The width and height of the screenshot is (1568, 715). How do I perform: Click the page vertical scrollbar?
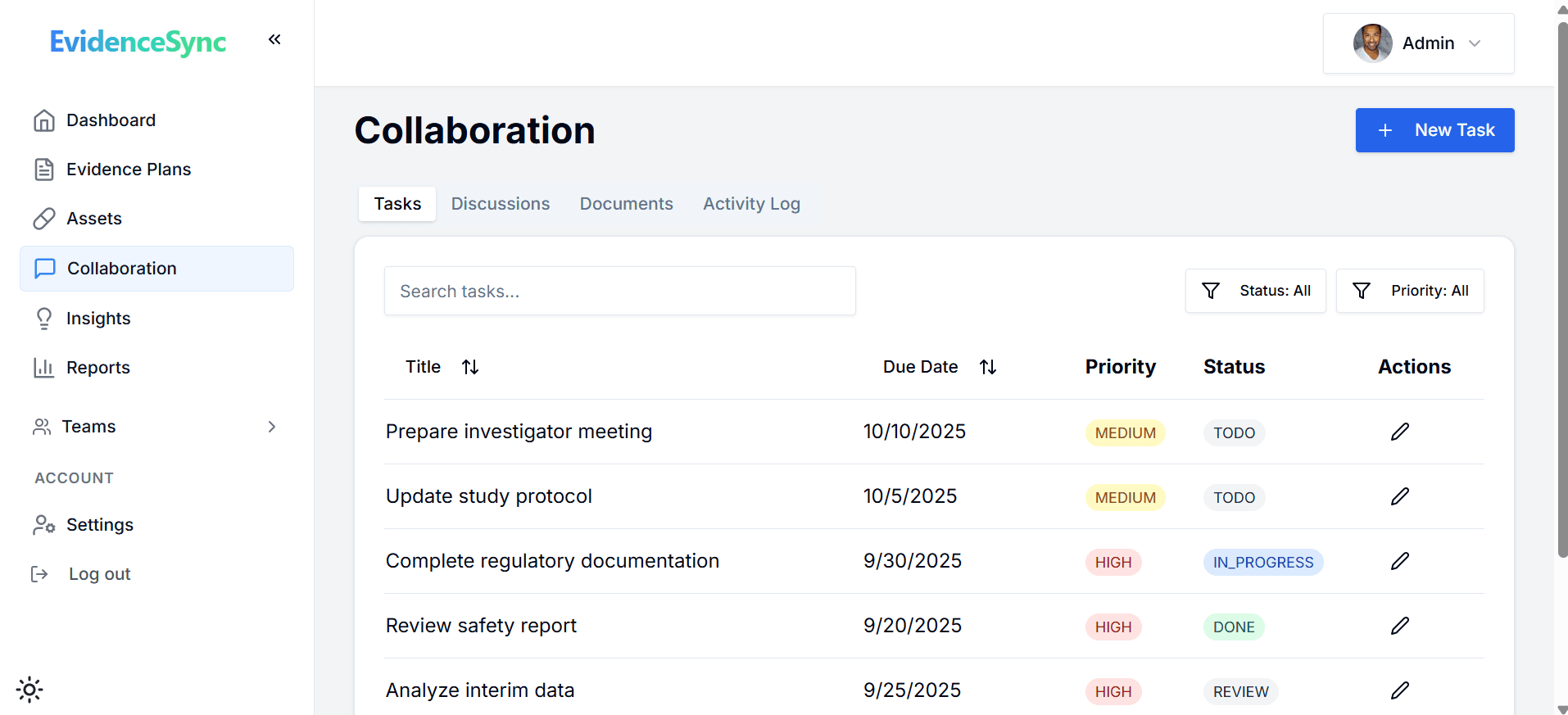point(1561,287)
